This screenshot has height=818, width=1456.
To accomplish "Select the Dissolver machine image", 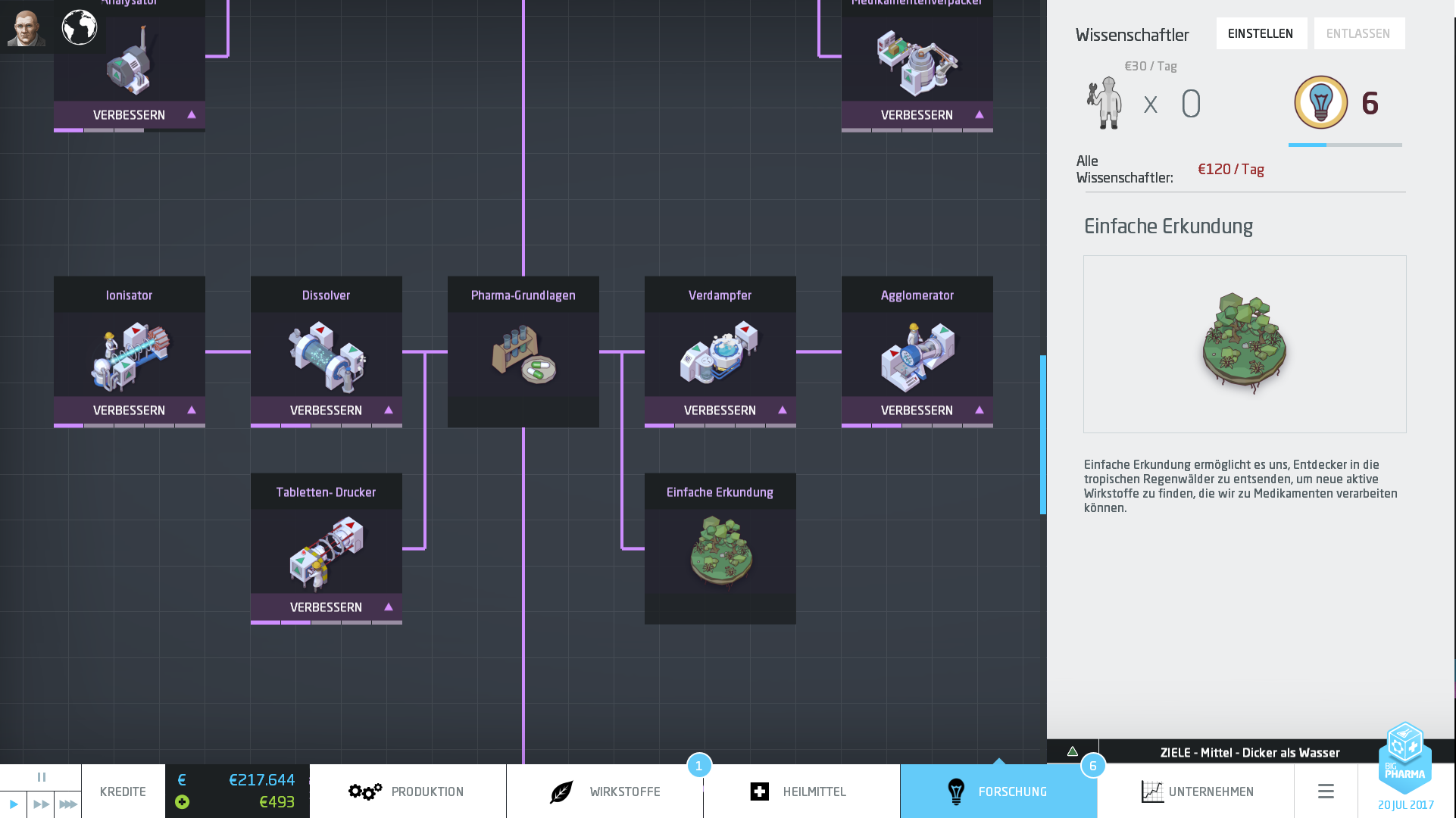I will click(x=327, y=355).
